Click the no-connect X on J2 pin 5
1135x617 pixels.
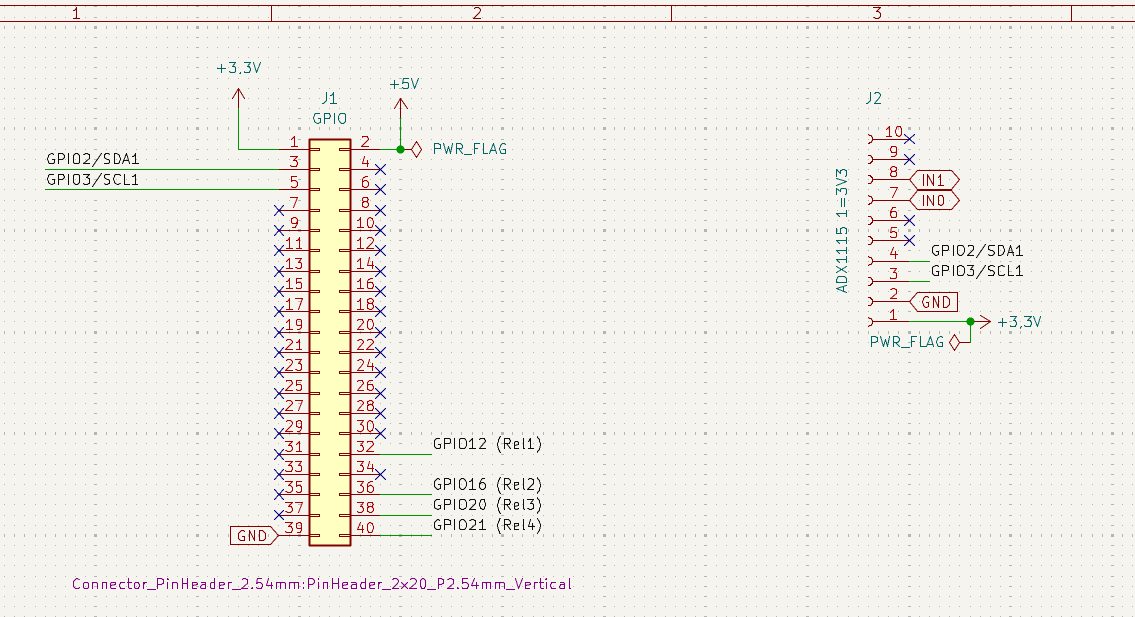(910, 240)
